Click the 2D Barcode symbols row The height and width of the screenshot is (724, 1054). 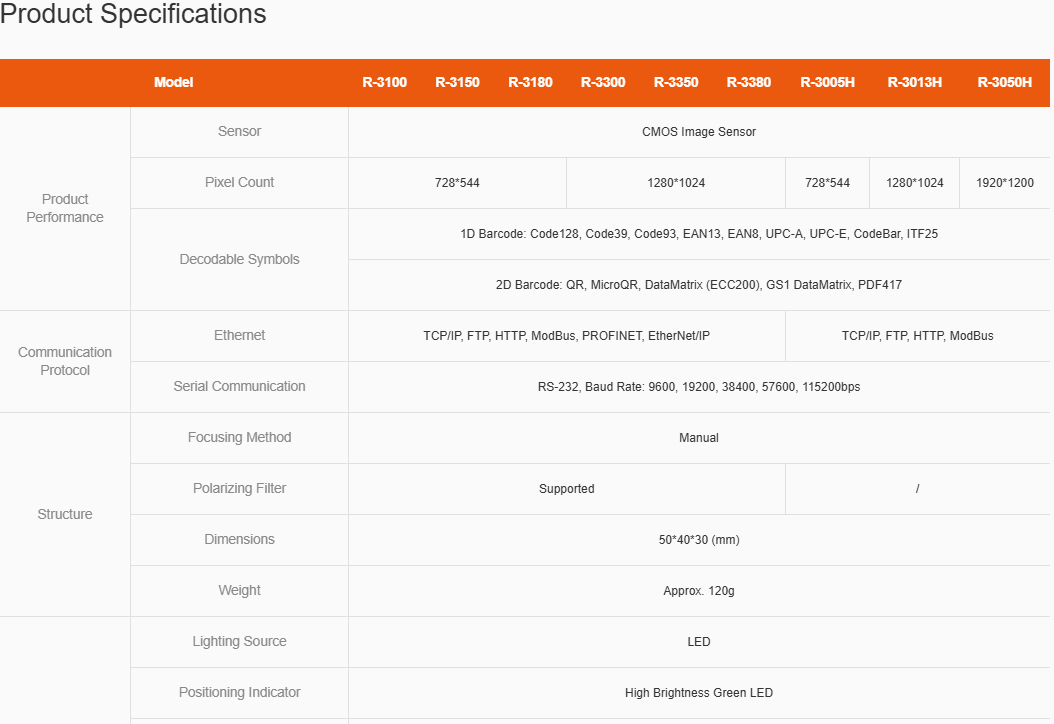click(698, 285)
